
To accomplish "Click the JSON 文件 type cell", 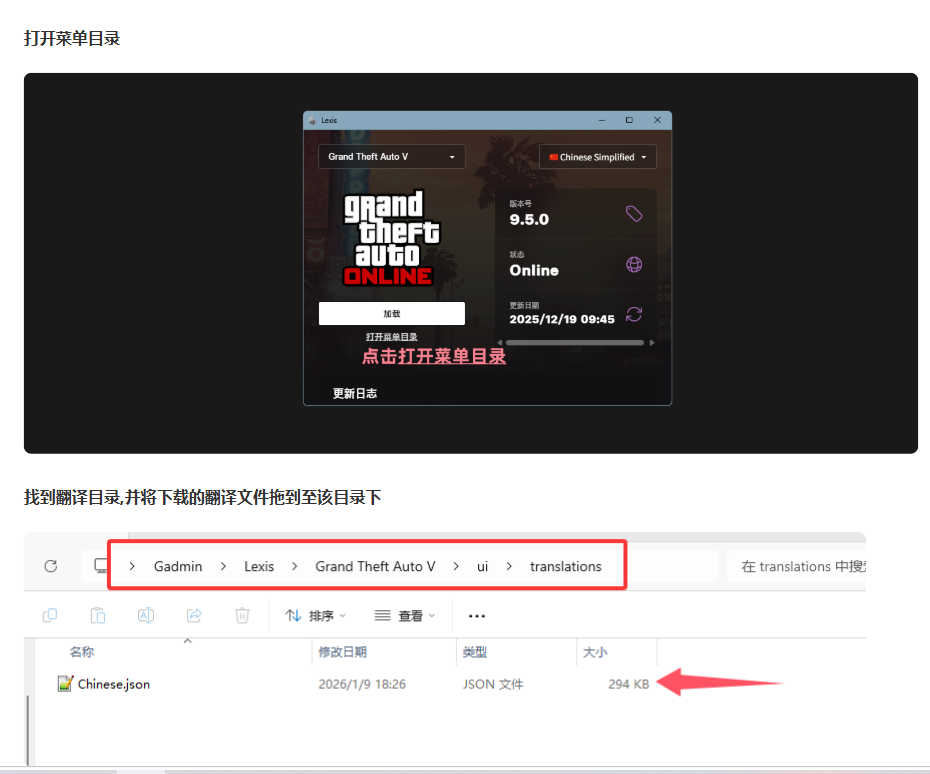I will [x=493, y=684].
